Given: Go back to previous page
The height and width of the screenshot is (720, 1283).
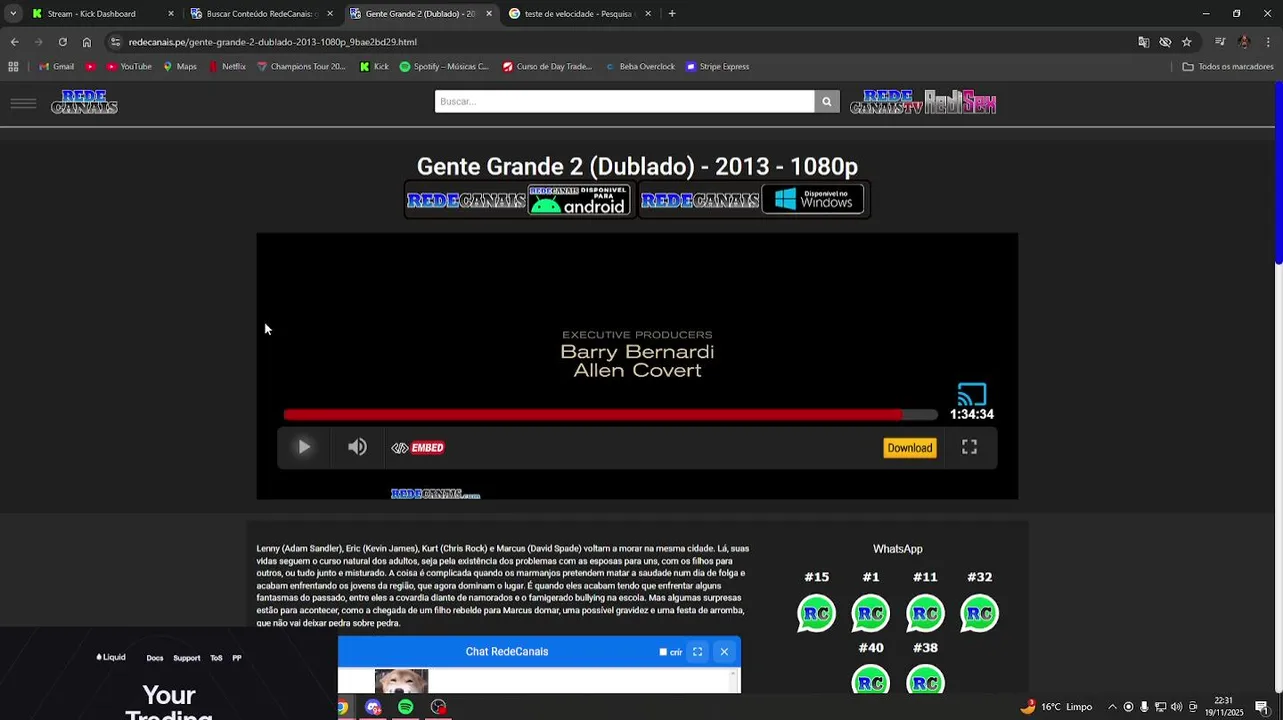Looking at the screenshot, I should [x=14, y=42].
